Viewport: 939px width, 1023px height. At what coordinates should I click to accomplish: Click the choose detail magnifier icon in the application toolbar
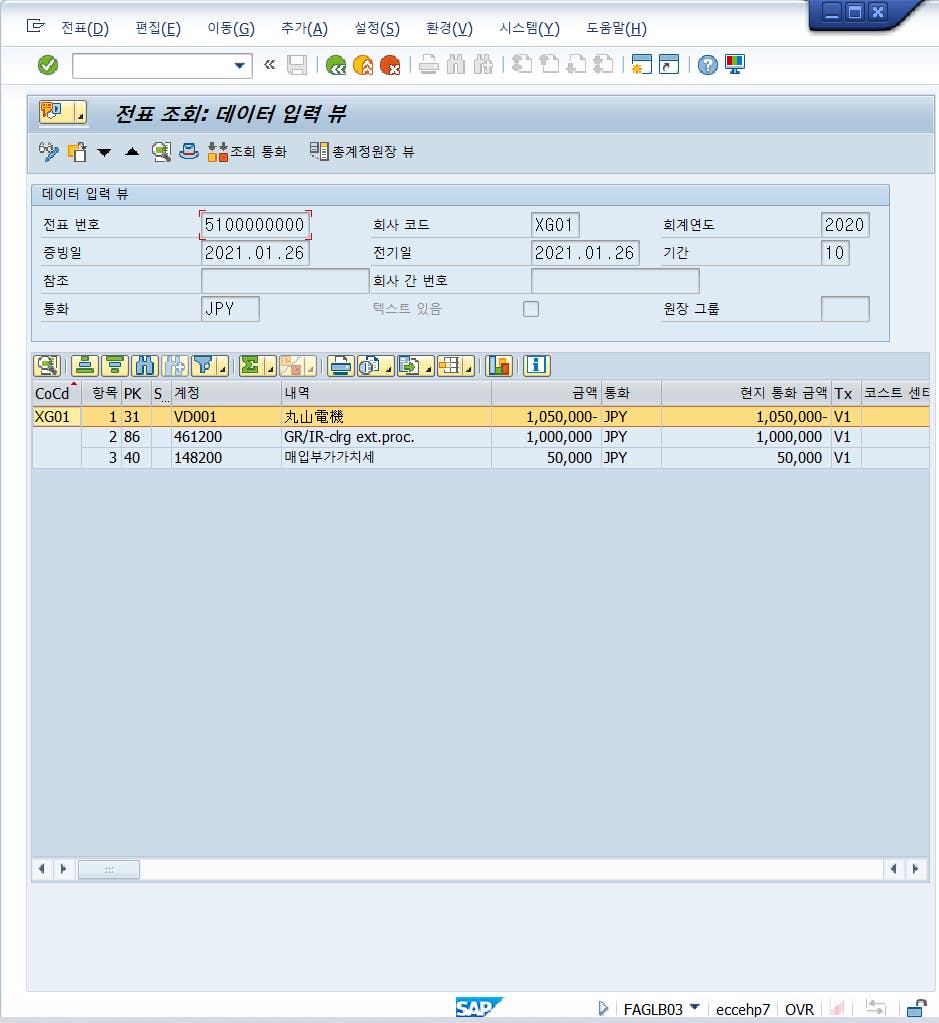(161, 151)
